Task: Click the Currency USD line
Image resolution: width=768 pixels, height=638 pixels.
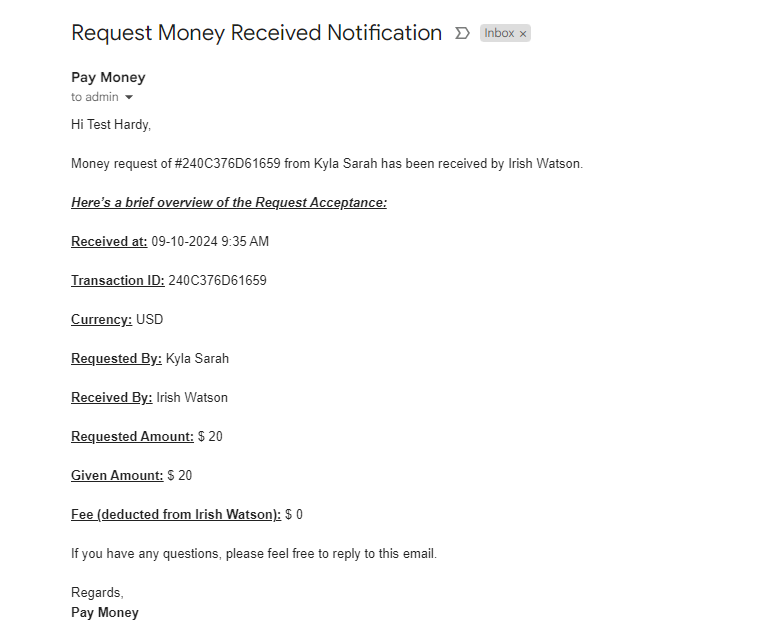Action: (x=117, y=319)
